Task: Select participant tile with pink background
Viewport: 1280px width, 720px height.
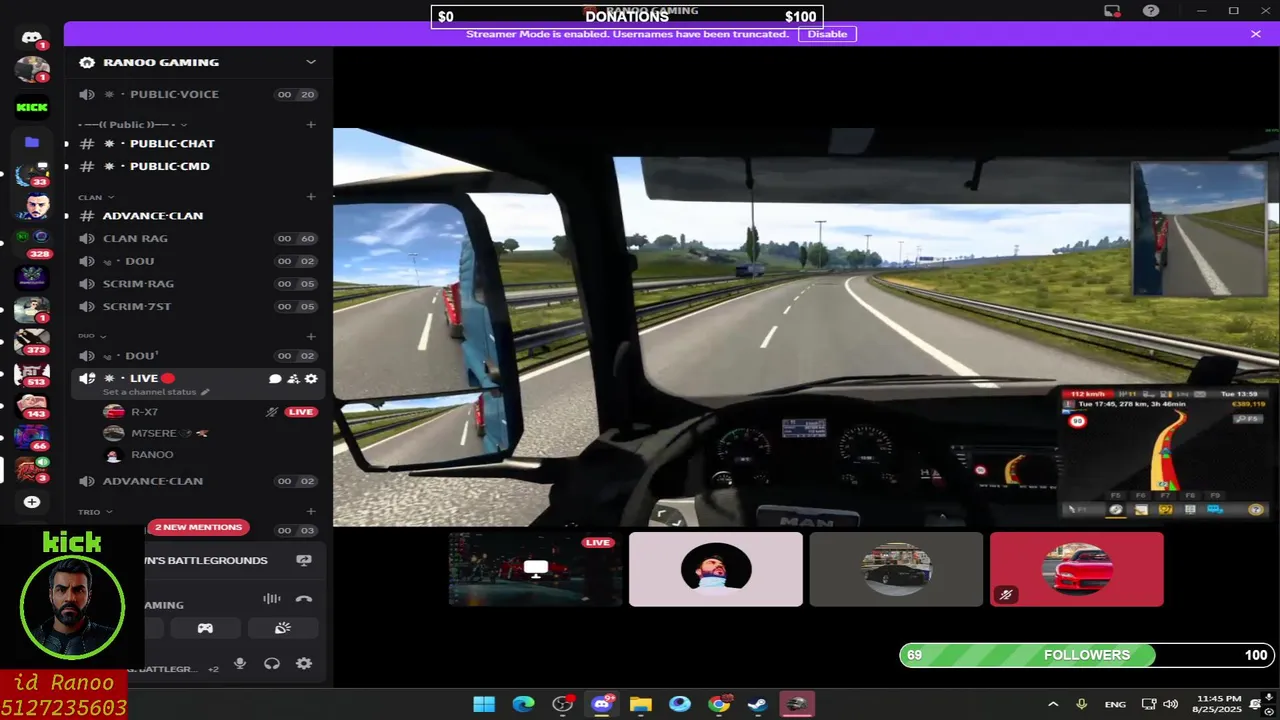Action: pos(716,569)
